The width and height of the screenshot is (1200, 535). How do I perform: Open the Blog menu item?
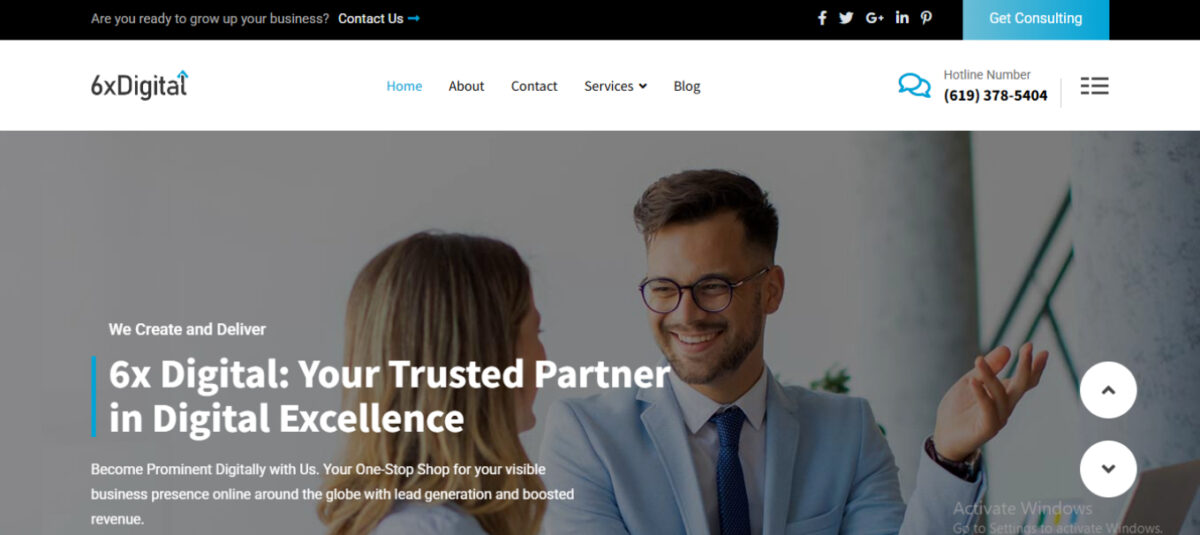pyautogui.click(x=687, y=86)
